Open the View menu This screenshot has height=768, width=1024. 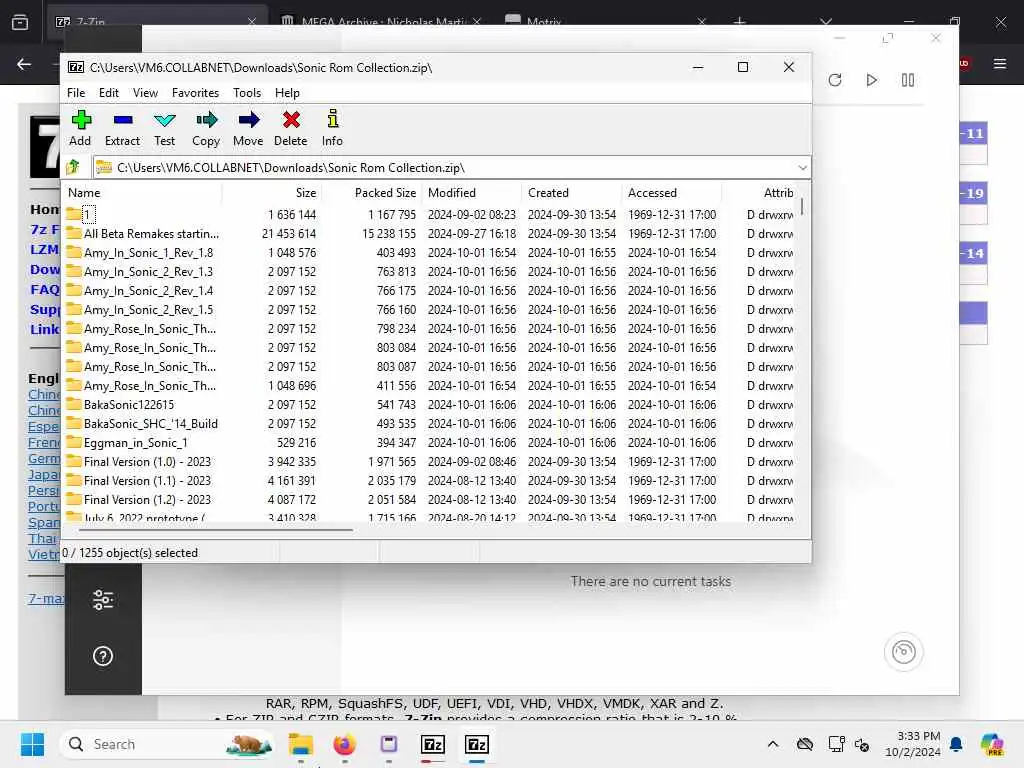[145, 93]
